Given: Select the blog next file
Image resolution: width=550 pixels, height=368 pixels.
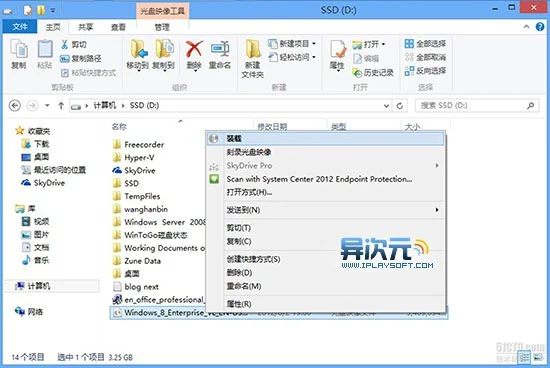Looking at the screenshot, I should 141,287.
